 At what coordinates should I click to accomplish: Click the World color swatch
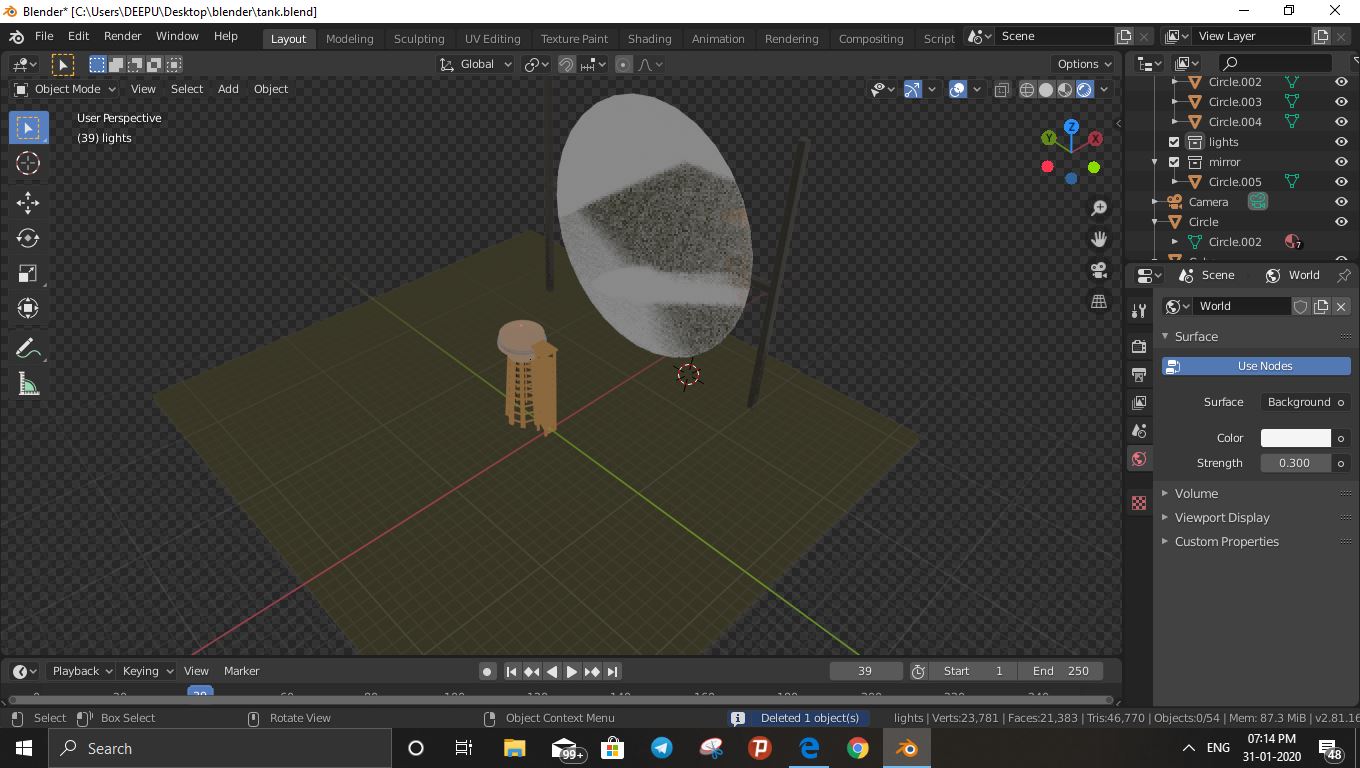[1295, 438]
